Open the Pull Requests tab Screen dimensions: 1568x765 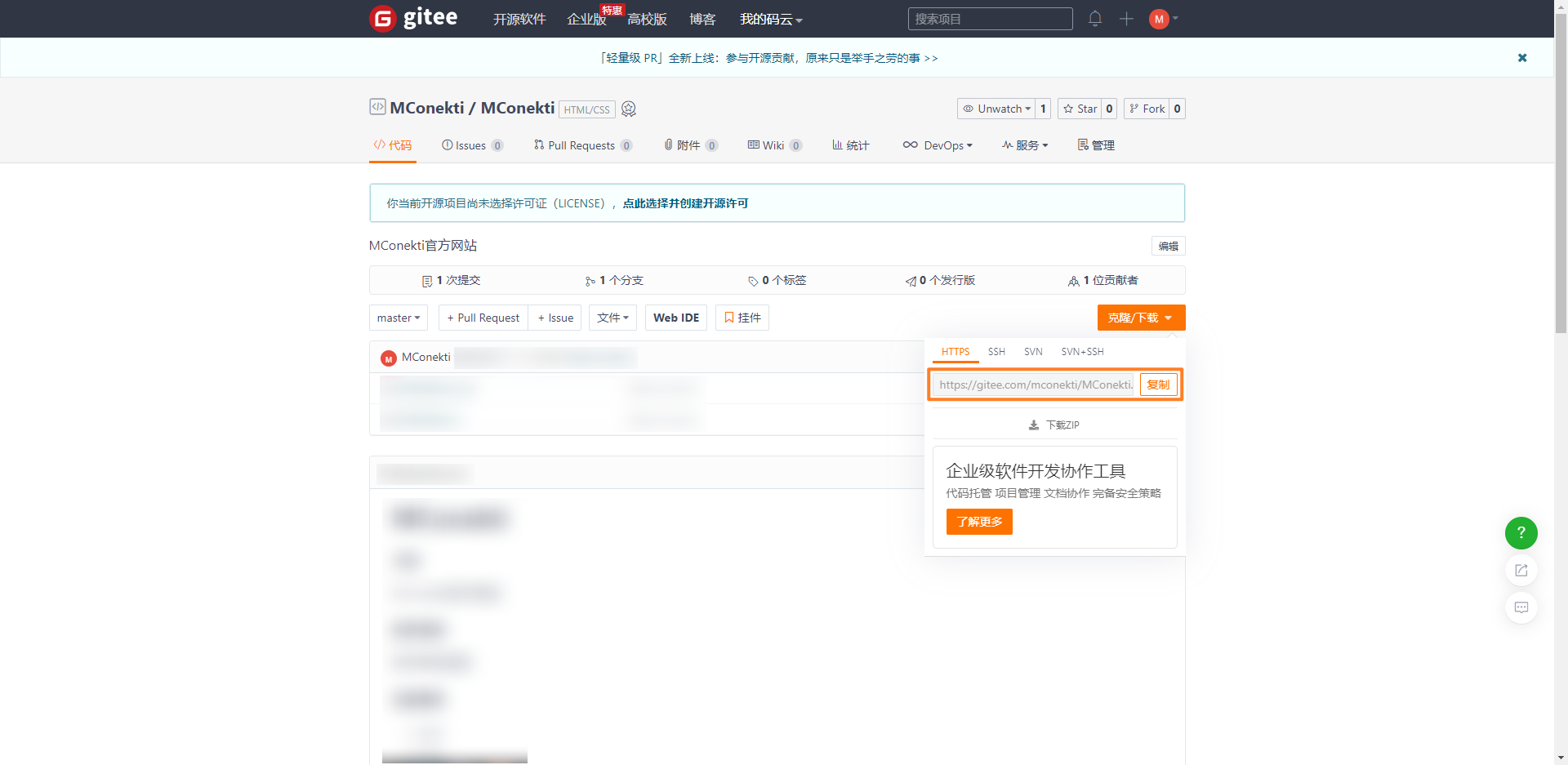tap(583, 145)
